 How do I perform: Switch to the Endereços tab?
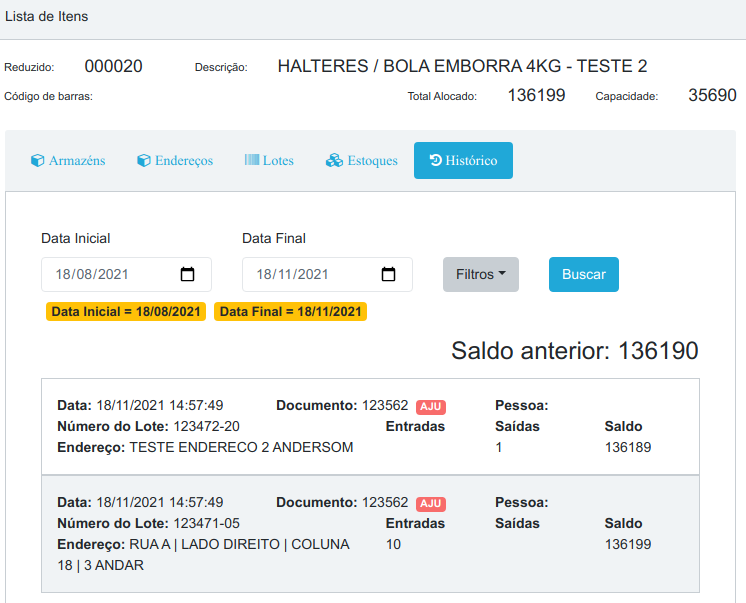point(175,160)
